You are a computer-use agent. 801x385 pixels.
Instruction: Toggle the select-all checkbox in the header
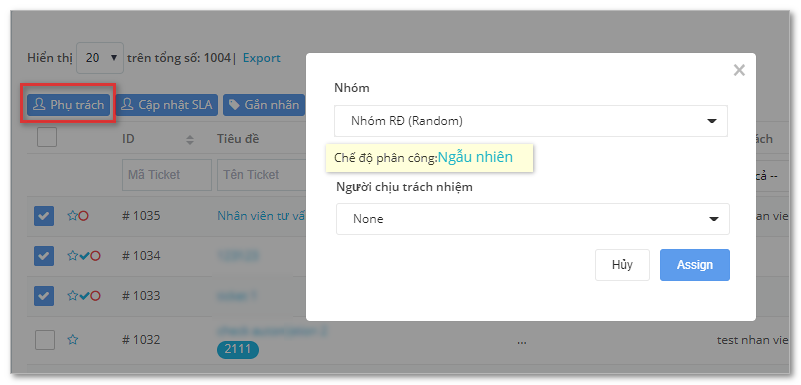[x=47, y=137]
